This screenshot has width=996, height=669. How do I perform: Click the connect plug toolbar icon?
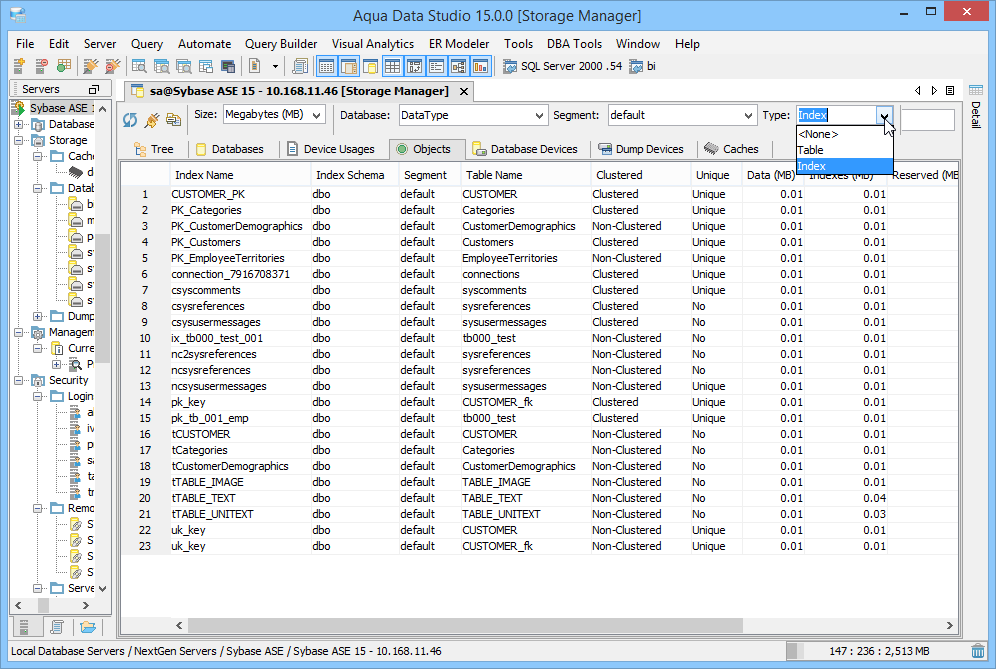coord(91,66)
